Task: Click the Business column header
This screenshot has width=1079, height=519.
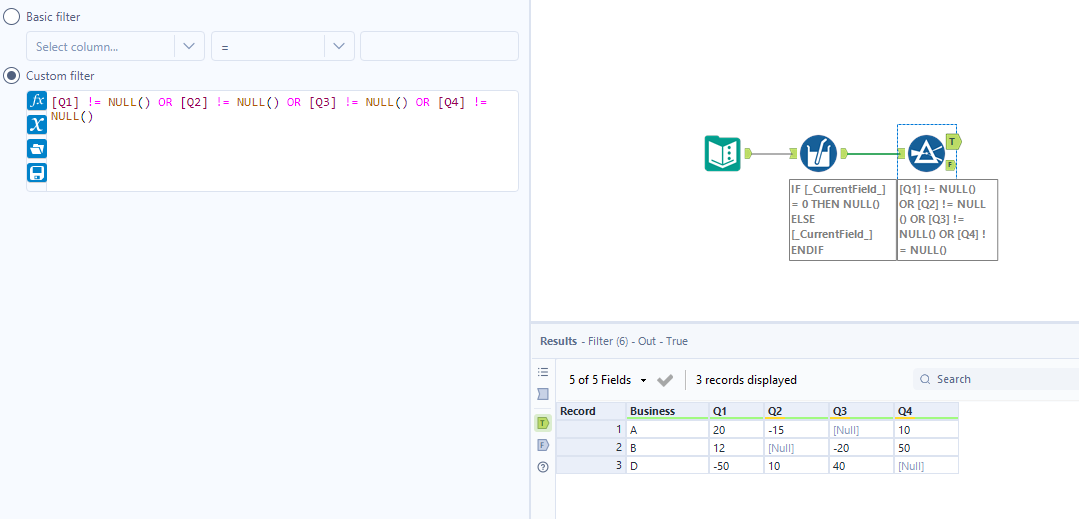Action: click(653, 411)
